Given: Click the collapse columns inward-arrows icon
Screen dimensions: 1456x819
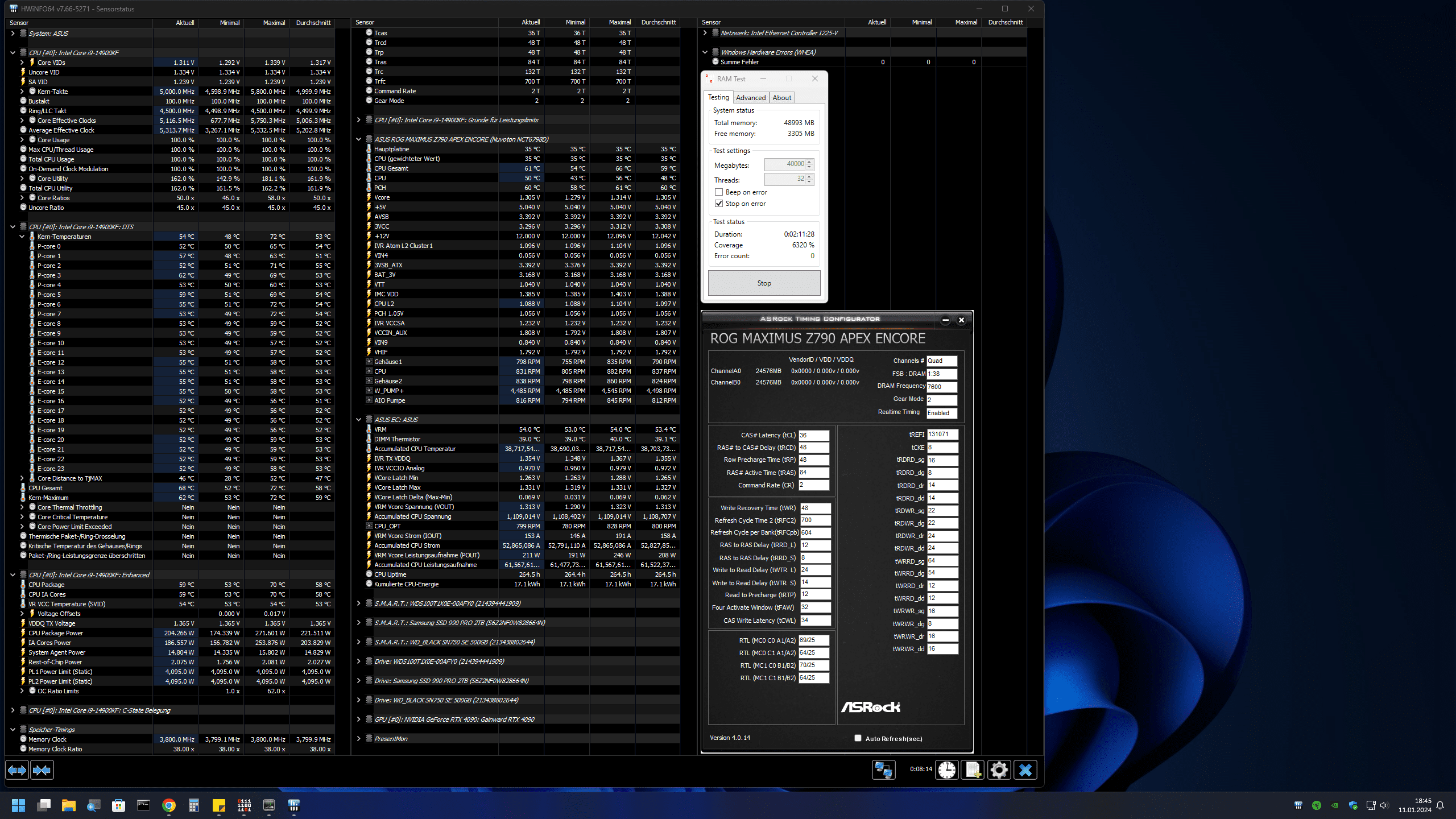Looking at the screenshot, I should pyautogui.click(x=42, y=770).
